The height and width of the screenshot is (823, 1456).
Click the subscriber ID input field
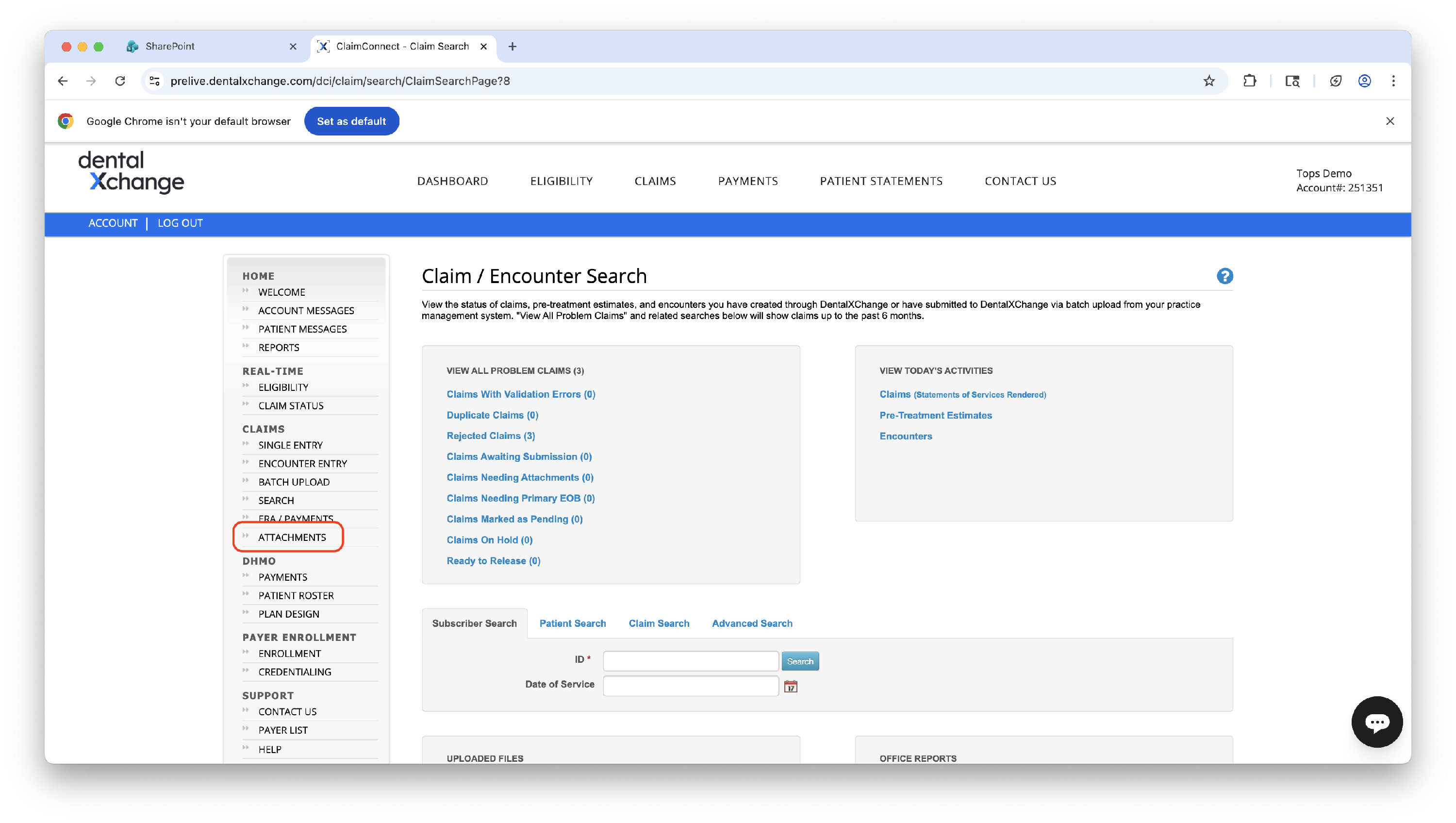click(x=690, y=661)
